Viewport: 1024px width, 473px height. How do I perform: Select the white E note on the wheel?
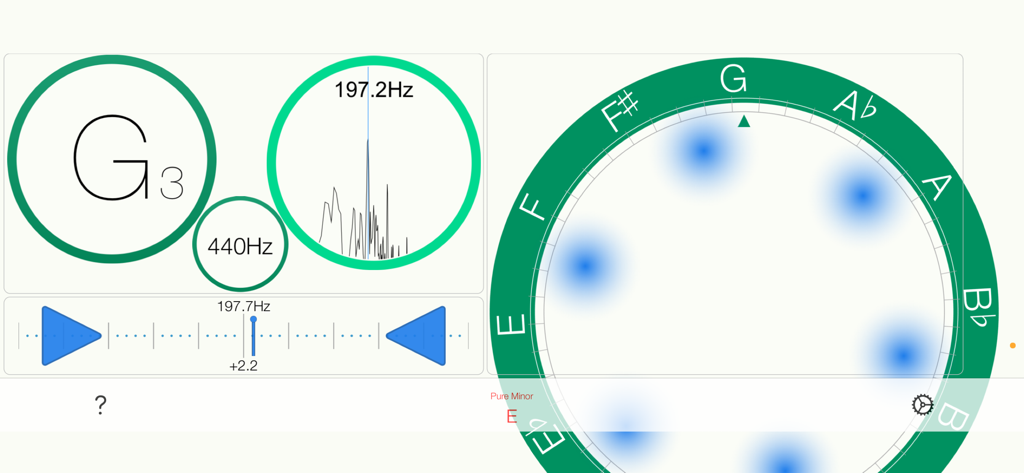click(x=510, y=326)
